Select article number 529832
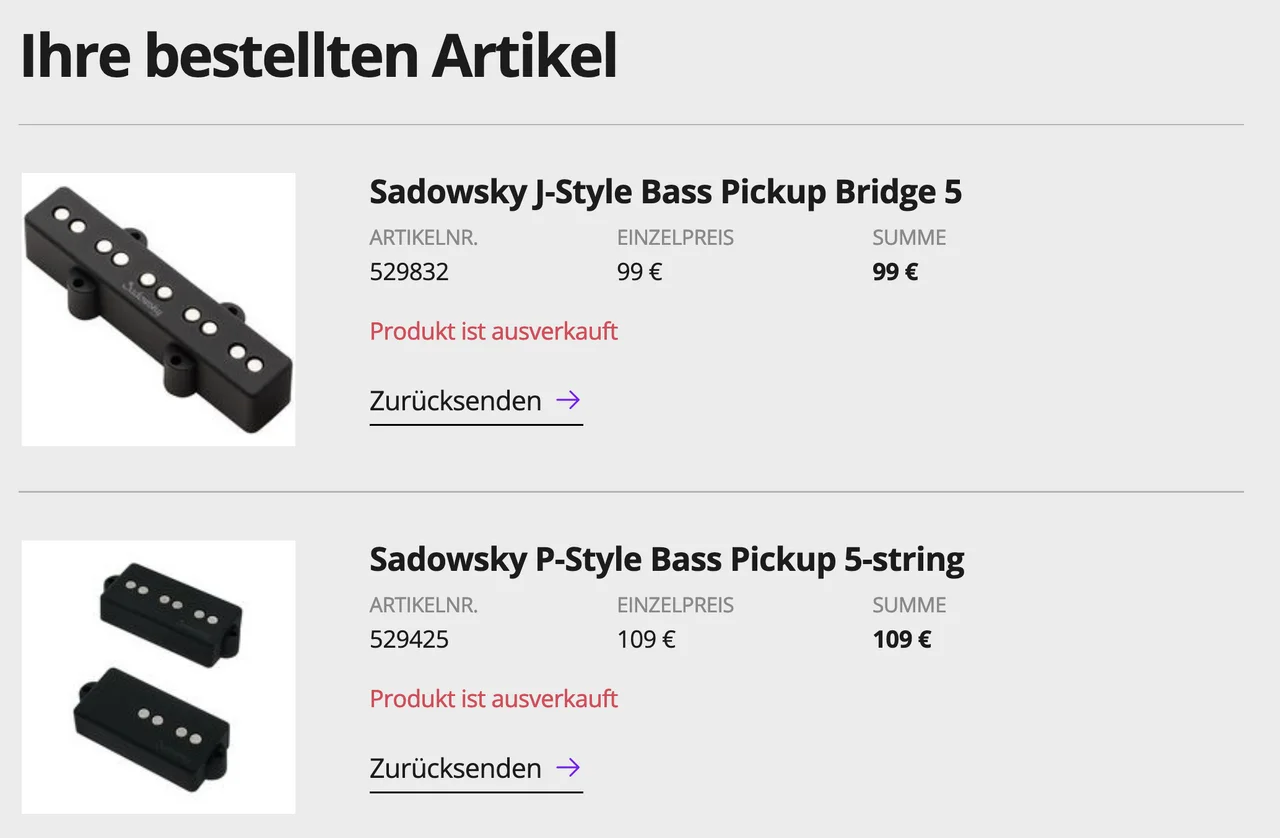Screen dimensions: 1280x838 (409, 272)
